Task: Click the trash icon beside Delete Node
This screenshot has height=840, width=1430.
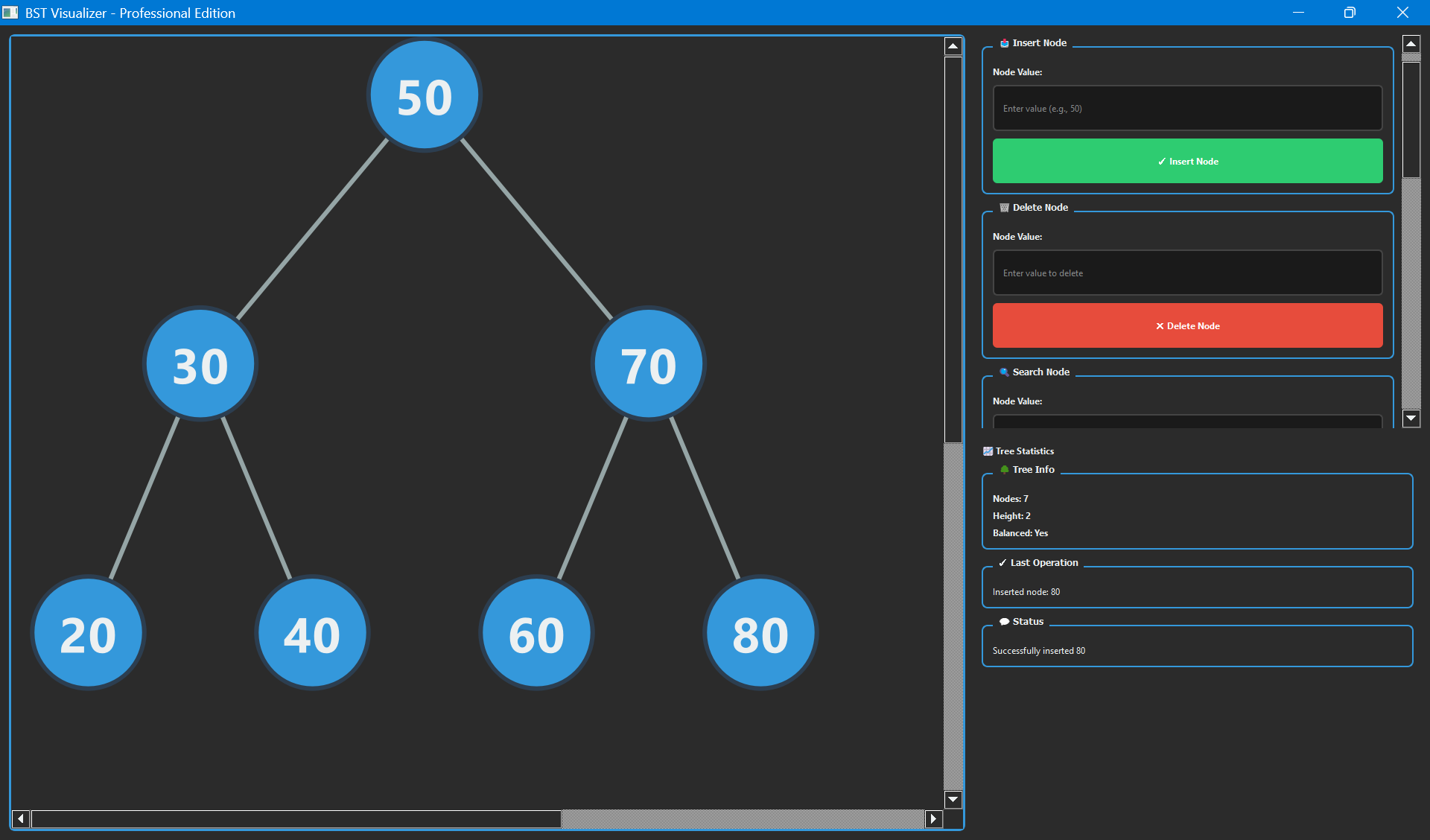Action: [x=1005, y=207]
